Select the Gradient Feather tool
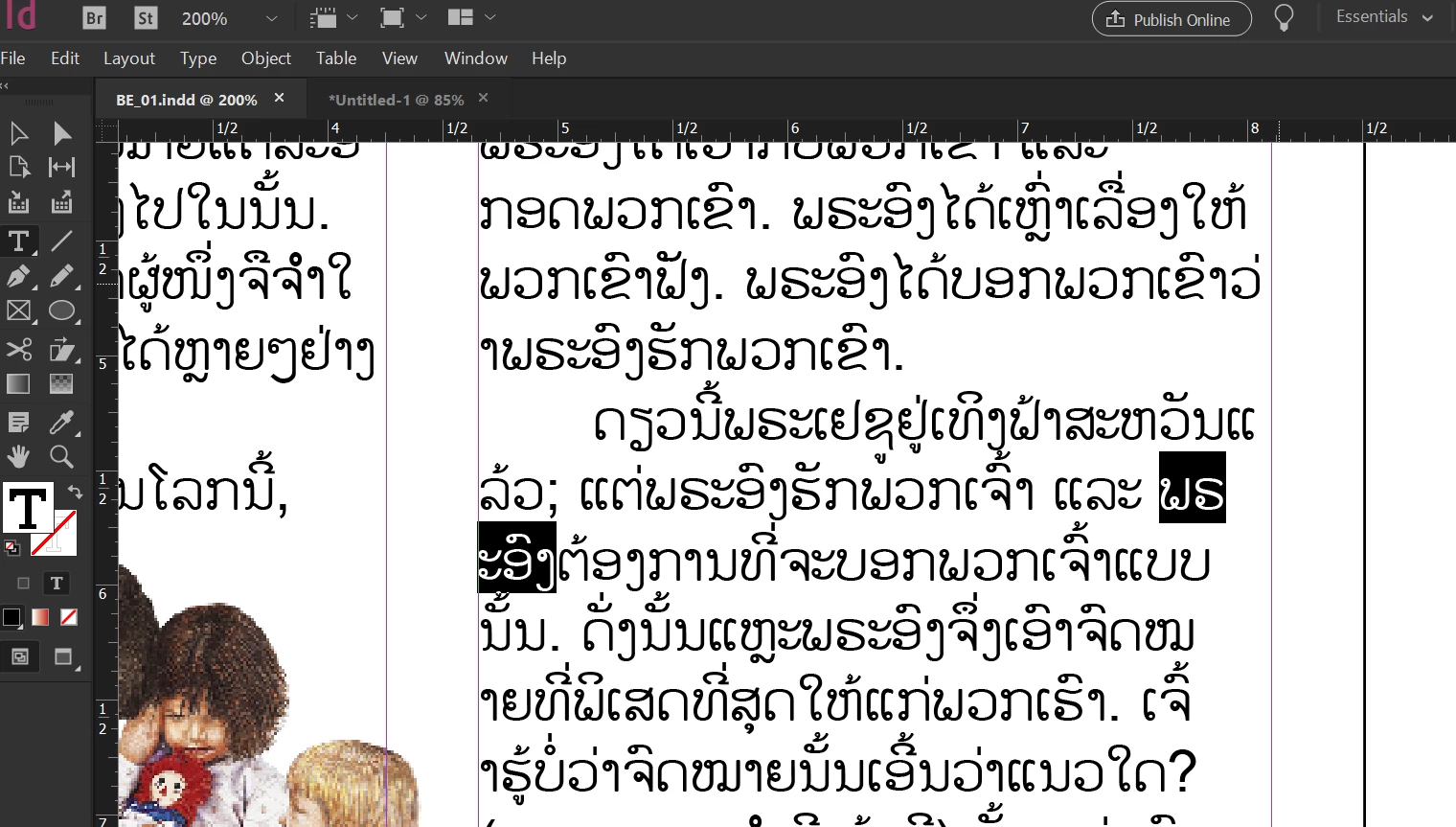This screenshot has height=827, width=1456. pos(62,384)
